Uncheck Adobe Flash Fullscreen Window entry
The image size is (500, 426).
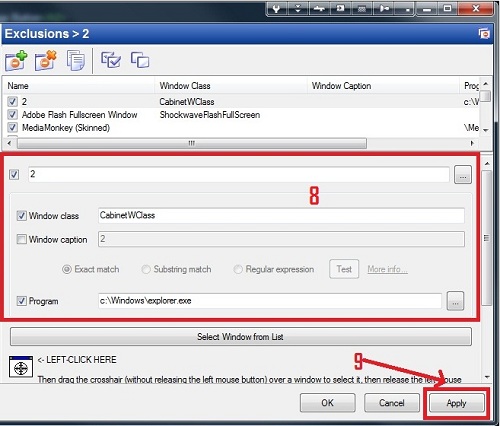(x=13, y=115)
